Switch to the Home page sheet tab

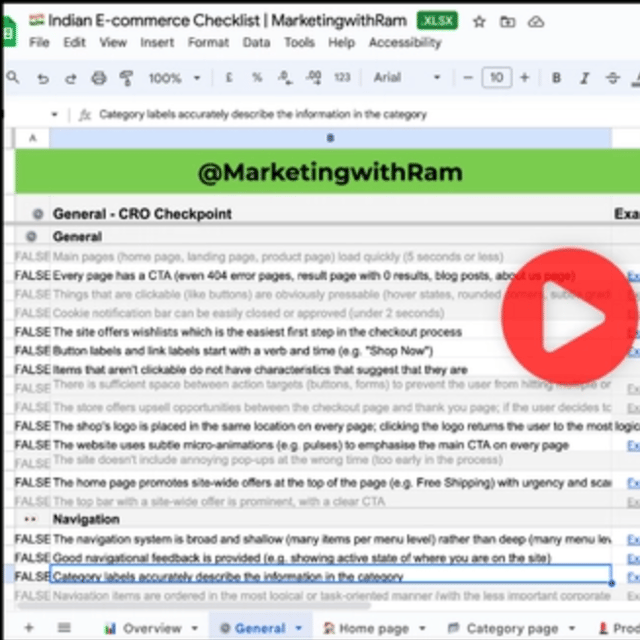(374, 628)
